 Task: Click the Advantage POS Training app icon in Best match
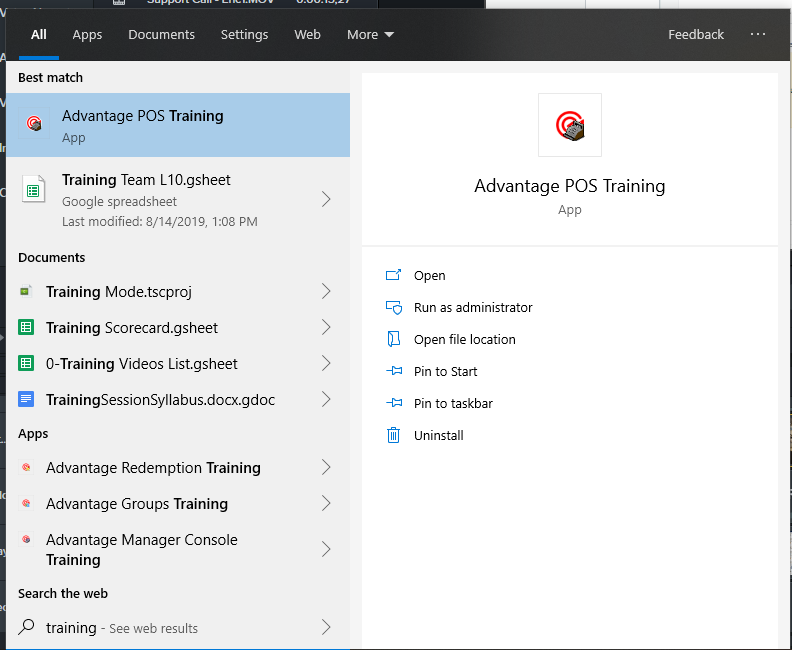pyautogui.click(x=34, y=124)
